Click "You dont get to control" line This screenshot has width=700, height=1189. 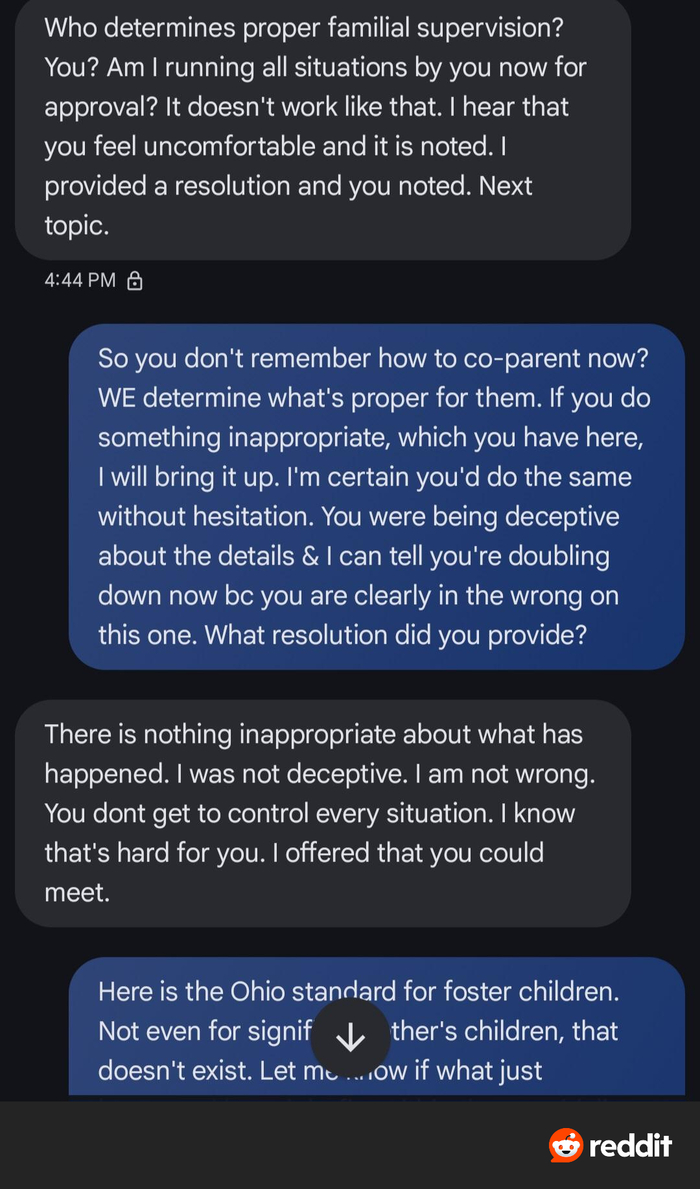[x=309, y=813]
